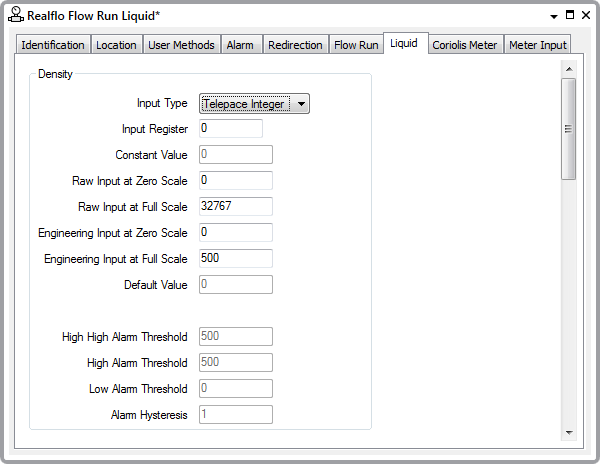Click the vertical scrollbar thumb
The height and width of the screenshot is (464, 600).
tap(569, 129)
